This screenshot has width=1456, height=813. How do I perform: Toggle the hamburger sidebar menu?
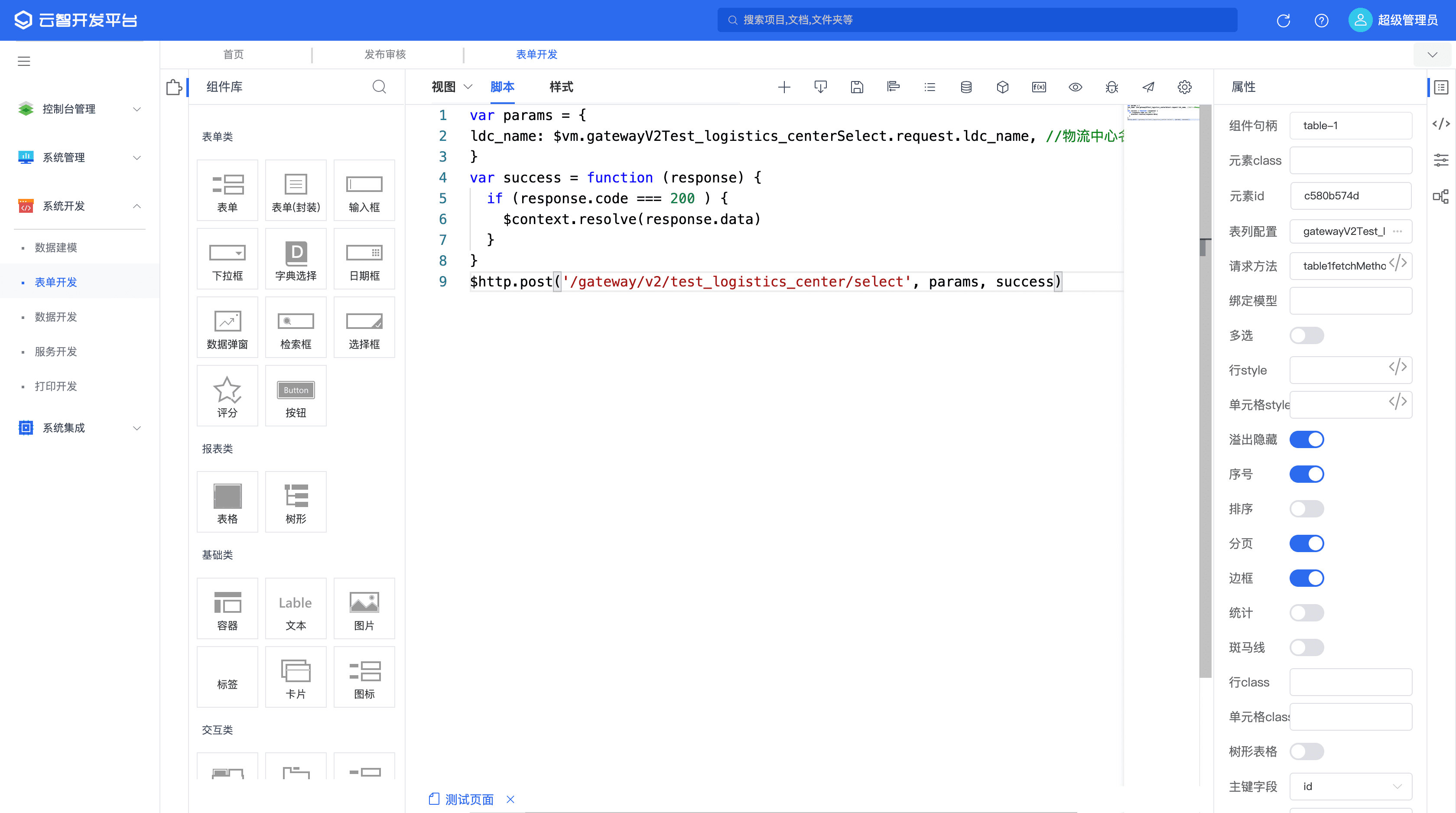coord(24,61)
